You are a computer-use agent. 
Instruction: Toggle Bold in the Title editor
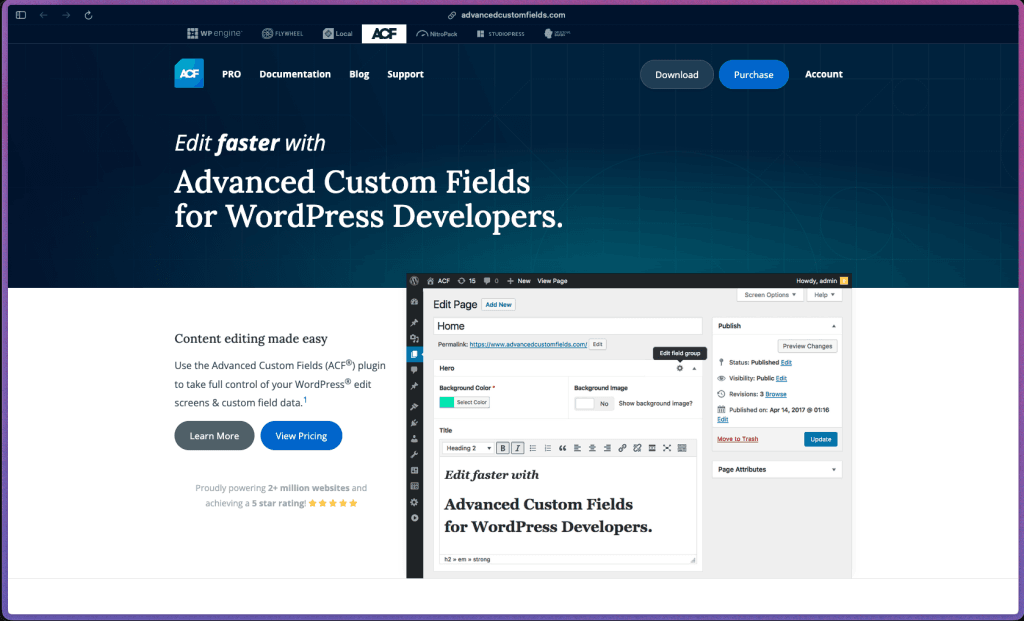[x=502, y=448]
